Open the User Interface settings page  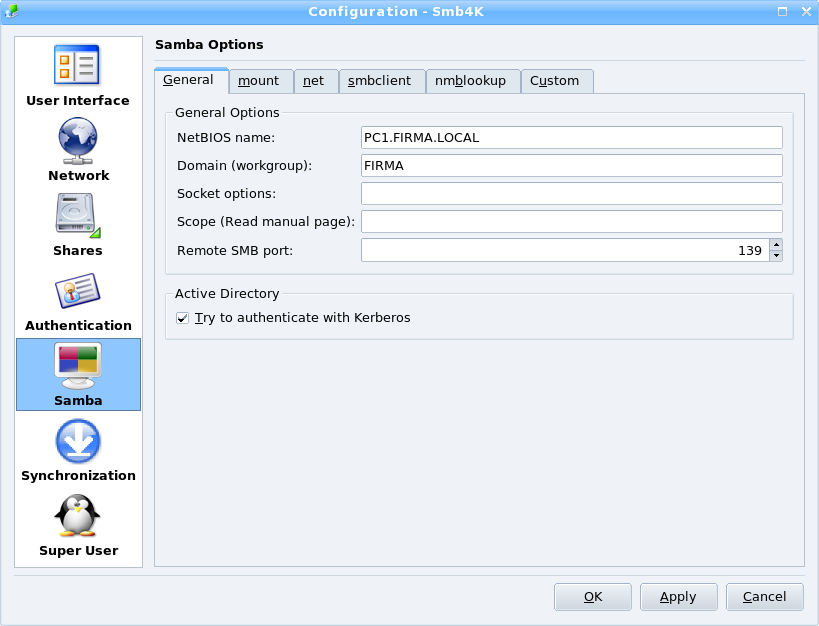[78, 75]
